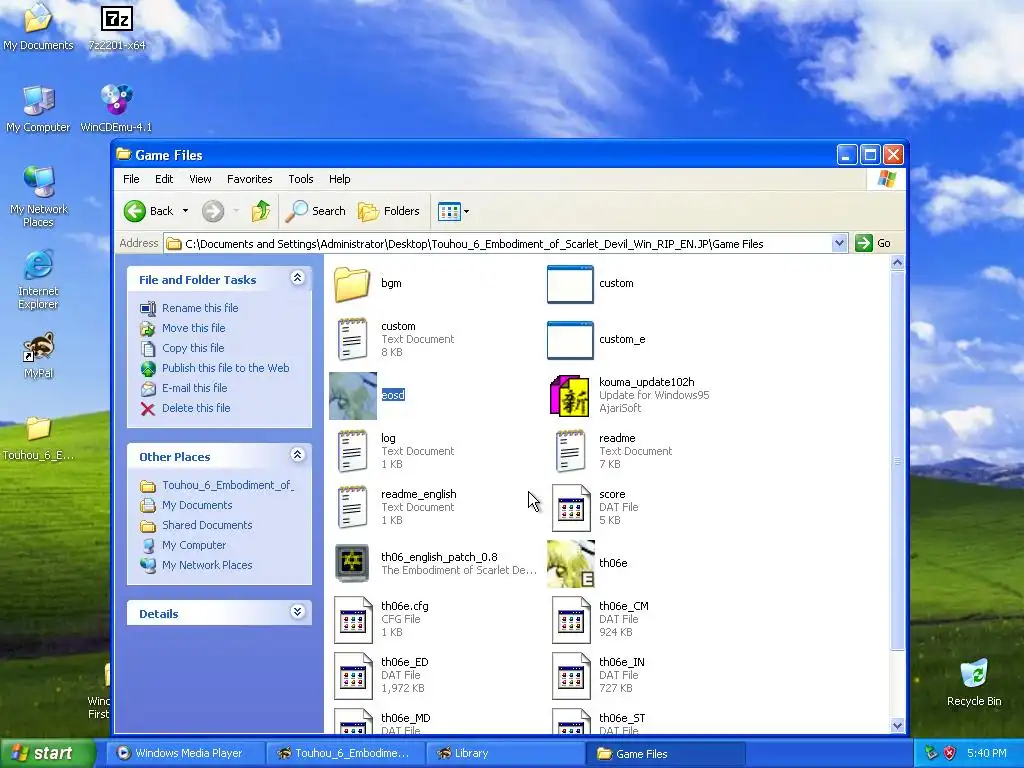The width and height of the screenshot is (1024, 768).
Task: Click the Go button beside address bar
Action: tap(873, 244)
